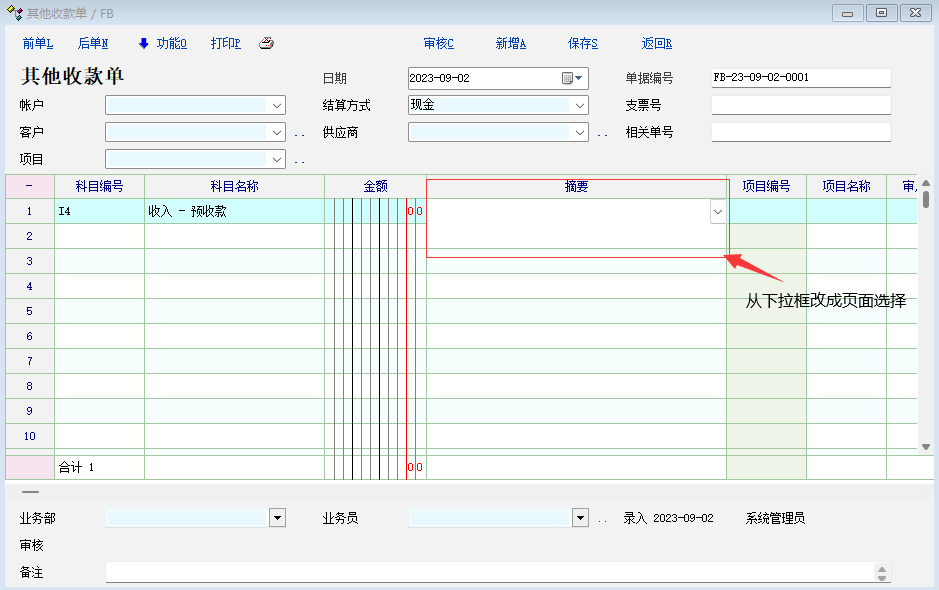Open the 打印 menu item

coord(226,43)
